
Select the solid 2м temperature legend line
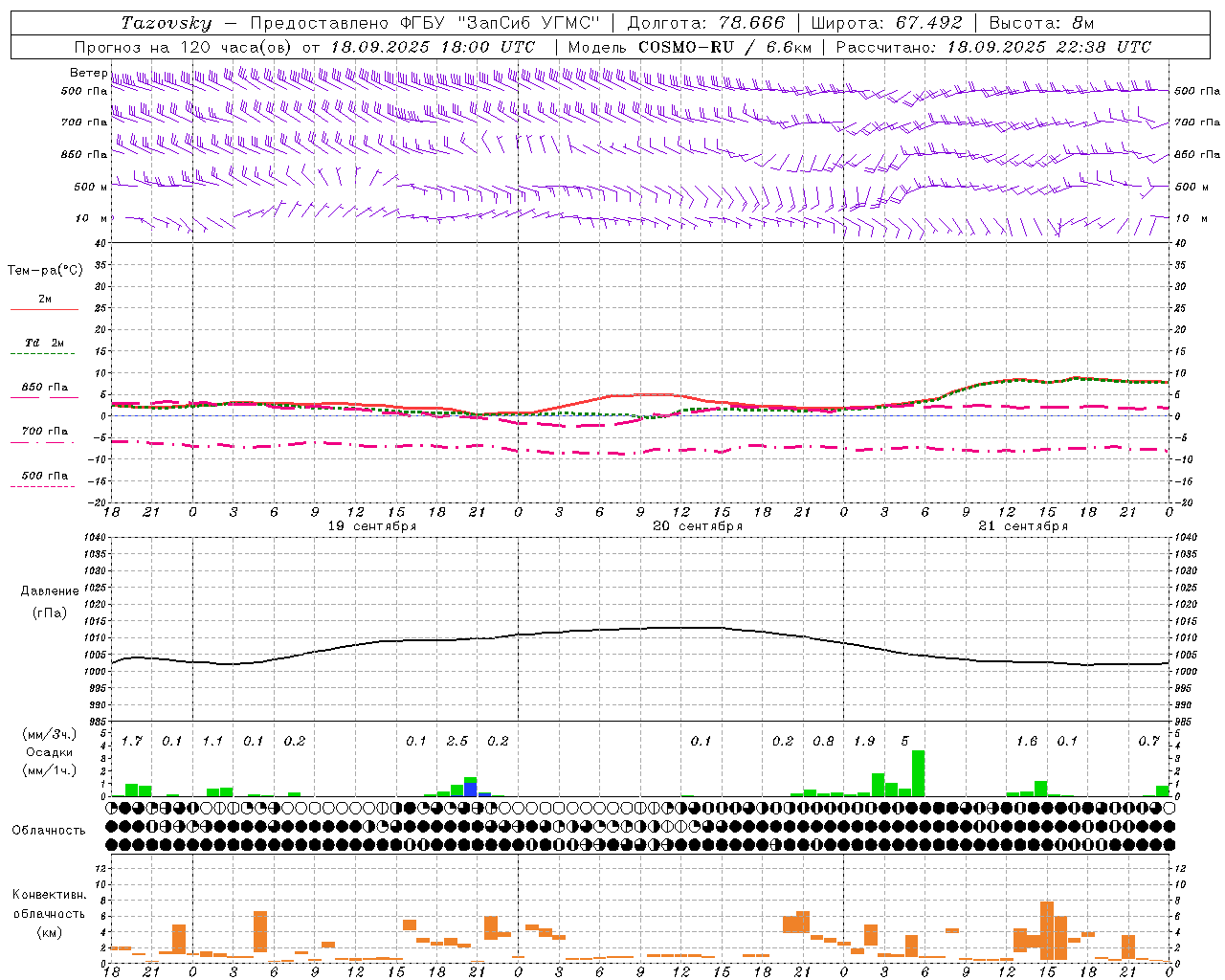pos(44,309)
